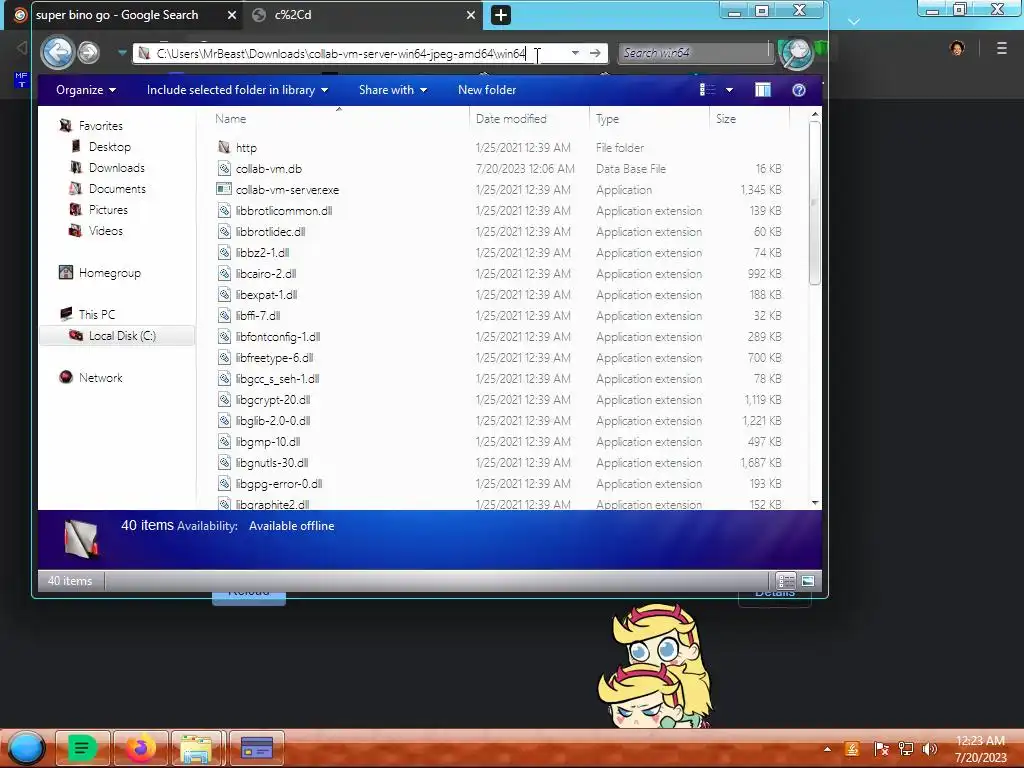Image resolution: width=1024 pixels, height=768 pixels.
Task: Click the magnifier search icon
Action: coord(796,54)
